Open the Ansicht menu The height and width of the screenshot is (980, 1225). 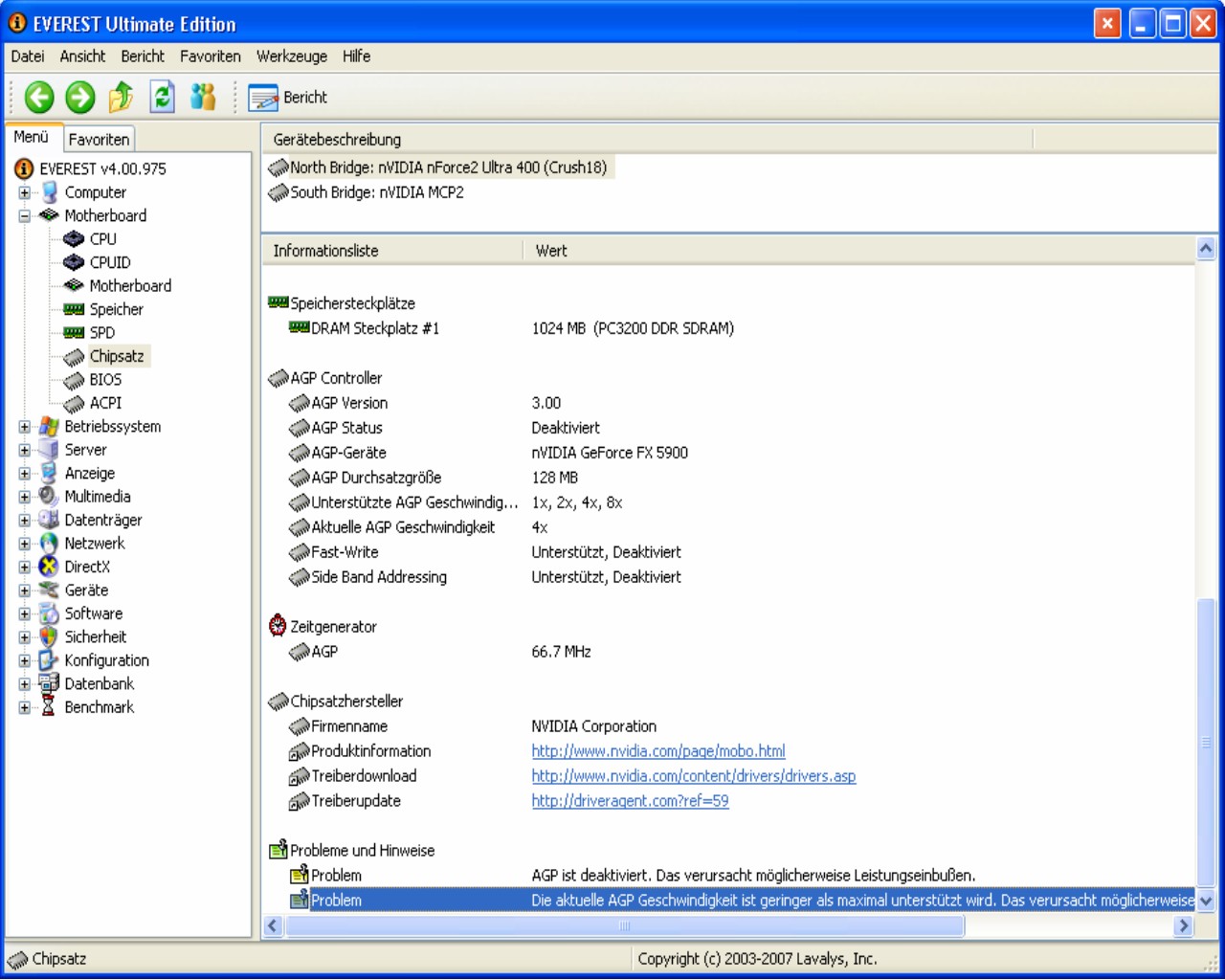coord(82,56)
